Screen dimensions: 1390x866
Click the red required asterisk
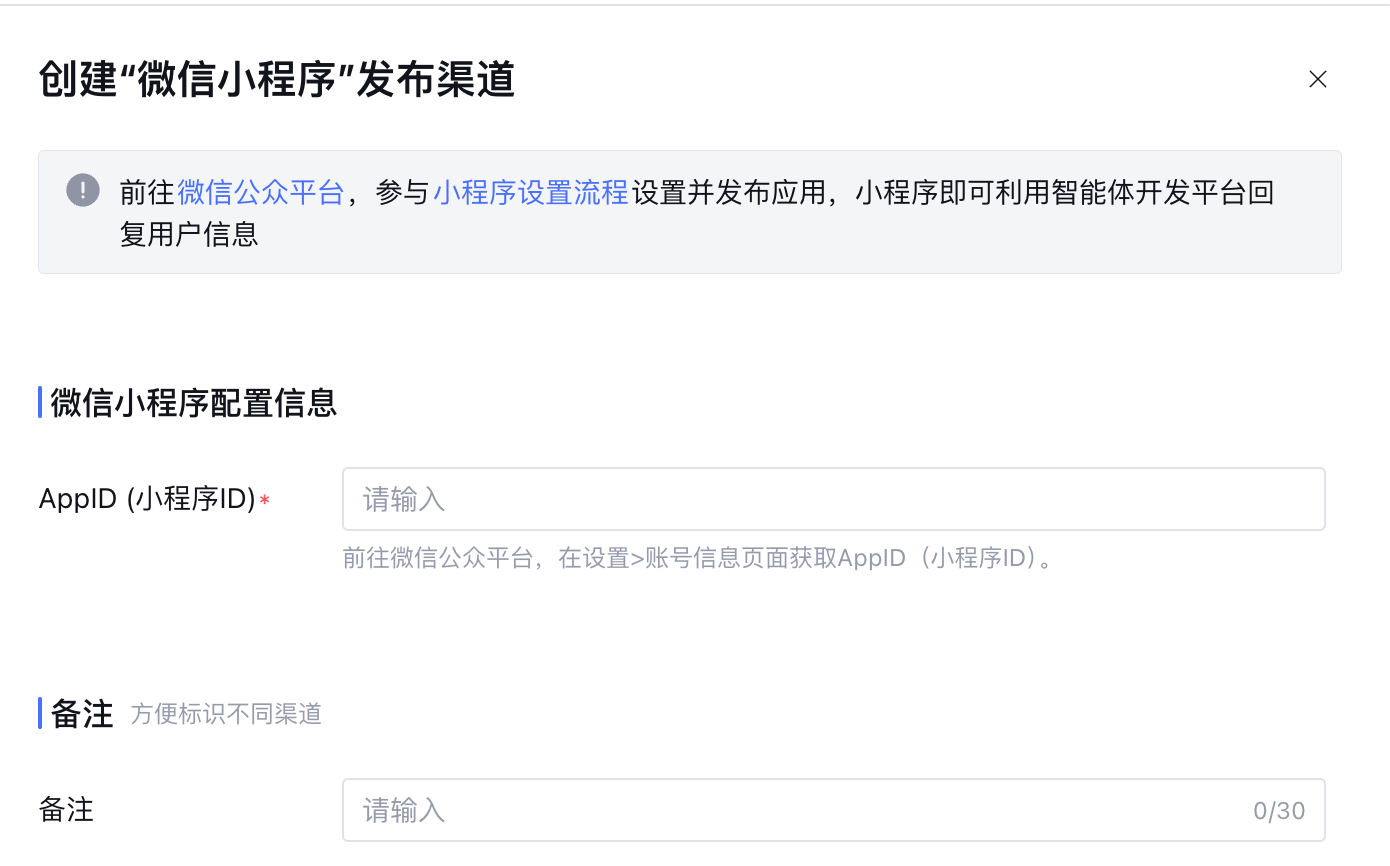[264, 501]
